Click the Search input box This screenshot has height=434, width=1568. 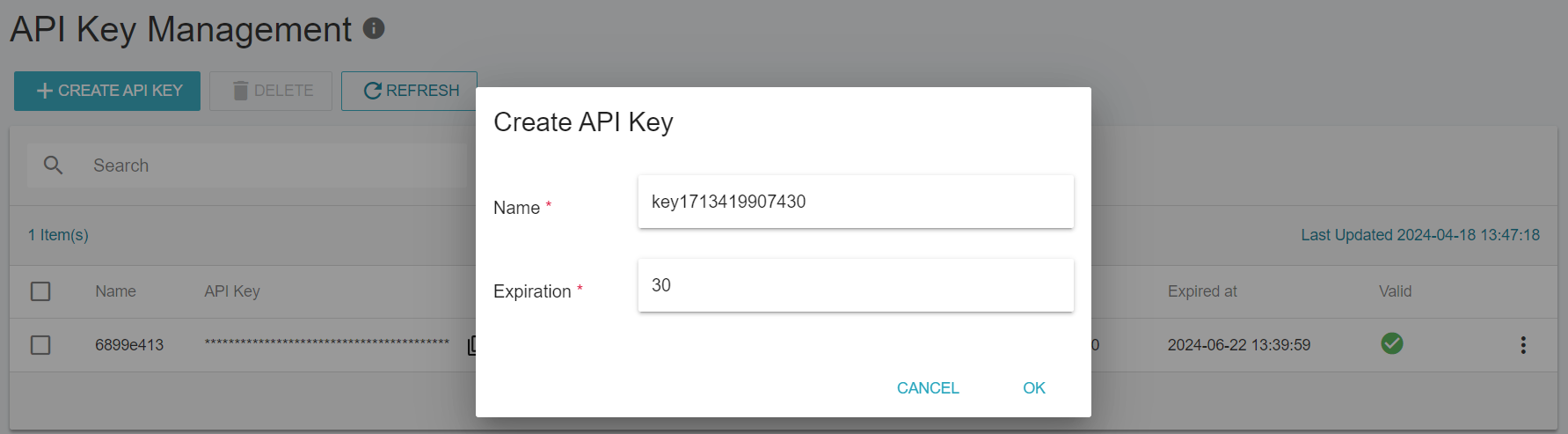(247, 166)
